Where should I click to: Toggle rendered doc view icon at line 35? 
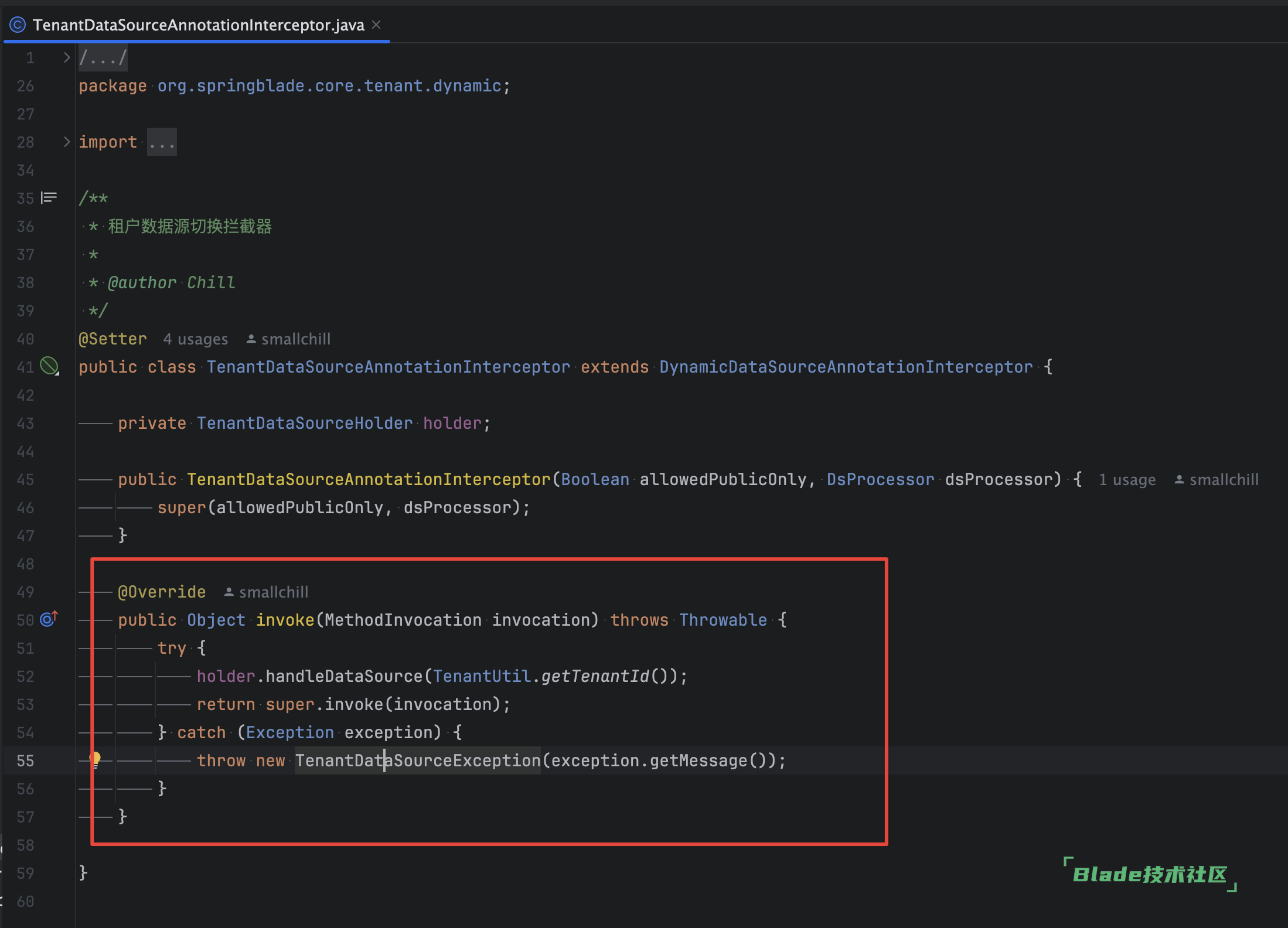coord(49,198)
